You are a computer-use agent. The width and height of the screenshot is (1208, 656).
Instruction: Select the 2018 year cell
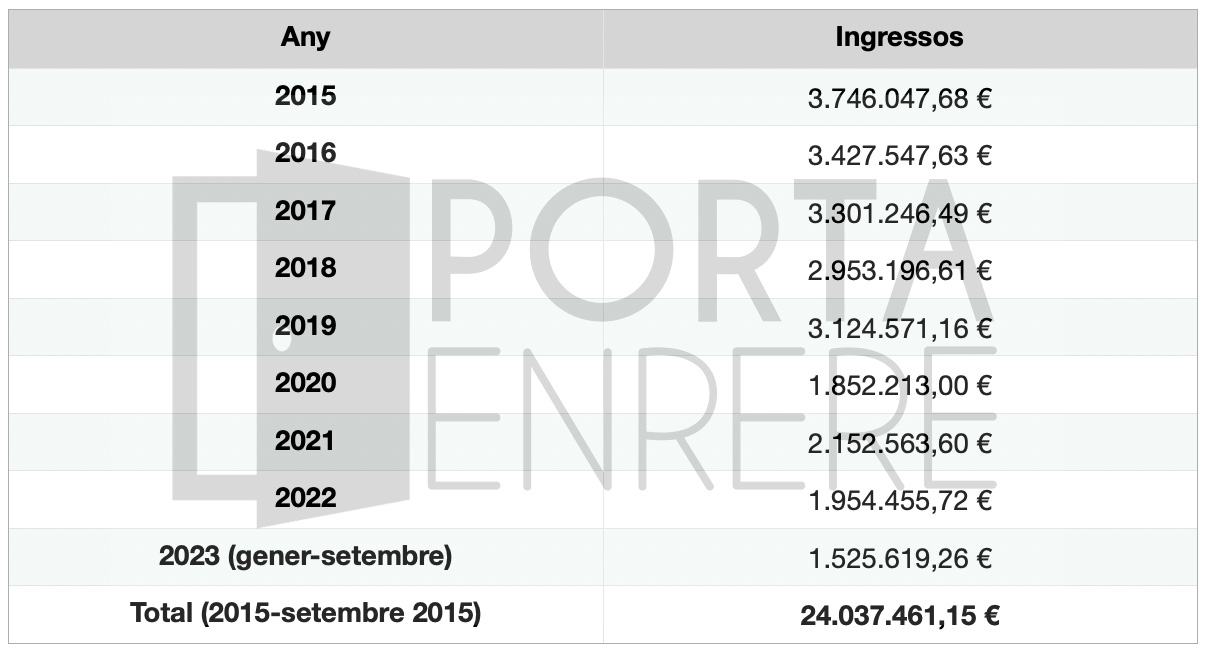click(x=305, y=268)
